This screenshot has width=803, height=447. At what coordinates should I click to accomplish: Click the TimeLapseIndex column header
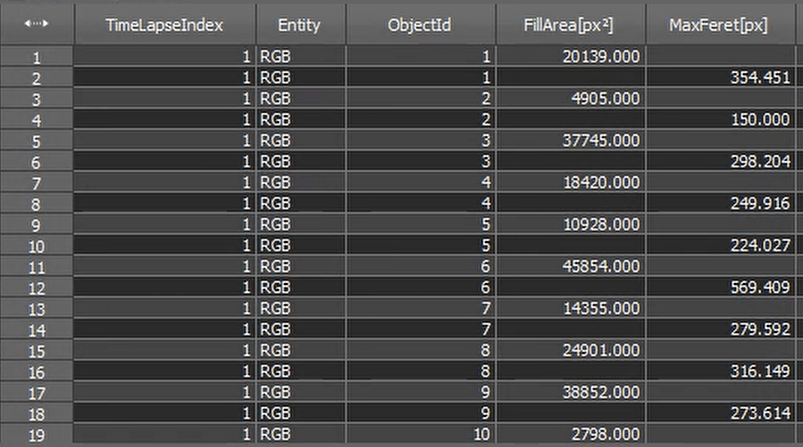[x=164, y=24]
